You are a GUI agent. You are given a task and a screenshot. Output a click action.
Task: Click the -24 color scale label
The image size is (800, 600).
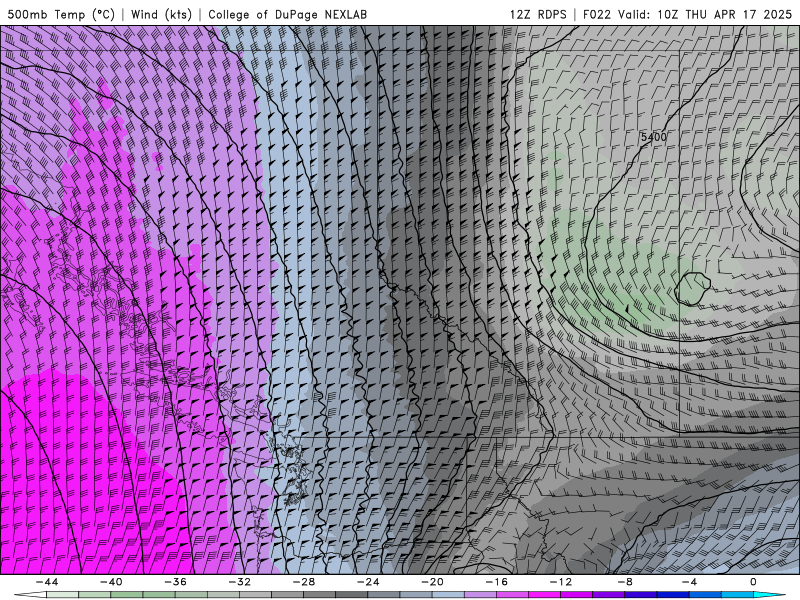368,582
